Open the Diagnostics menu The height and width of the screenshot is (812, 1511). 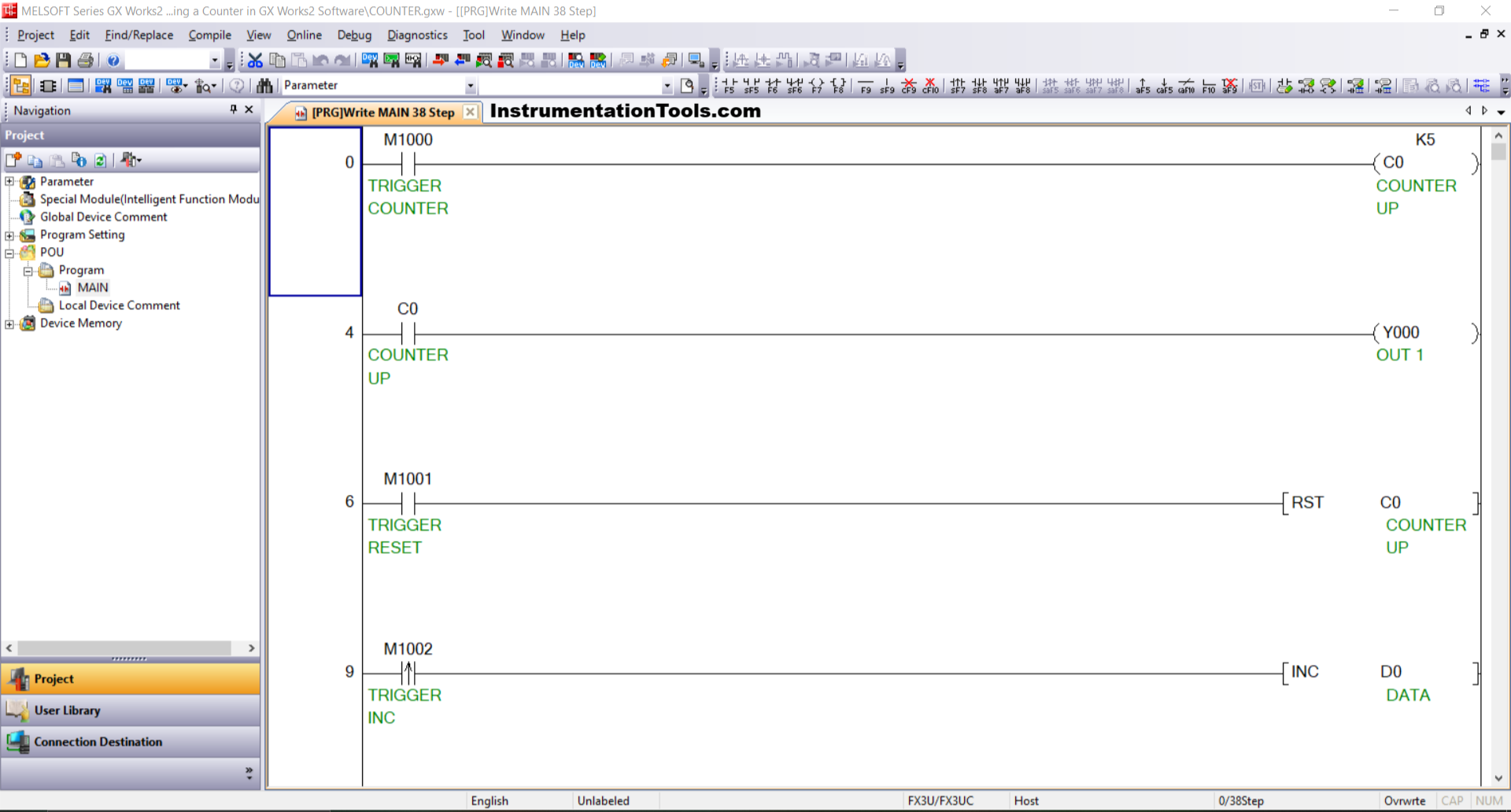417,35
